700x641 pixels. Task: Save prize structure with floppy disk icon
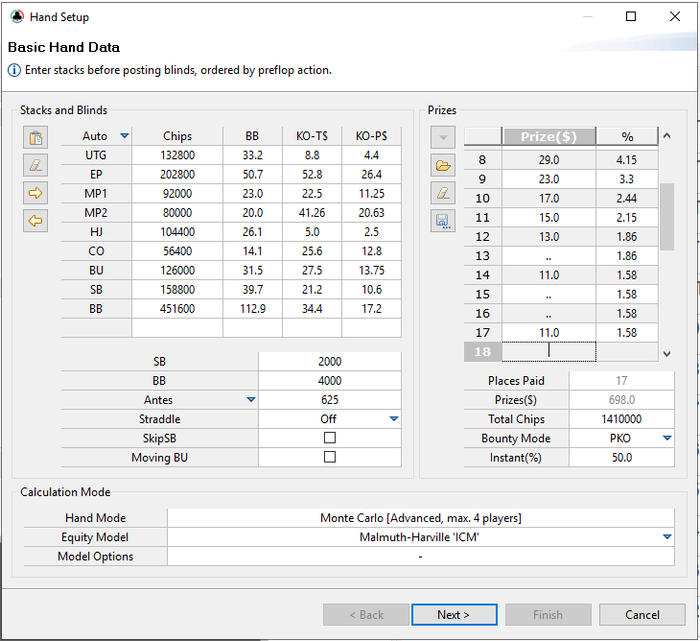point(444,221)
